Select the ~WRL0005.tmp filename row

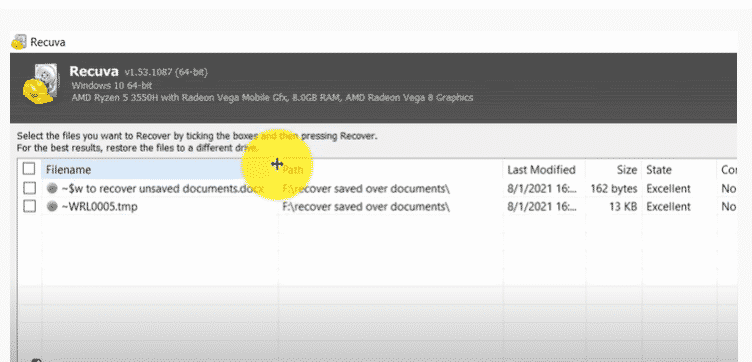(x=100, y=207)
